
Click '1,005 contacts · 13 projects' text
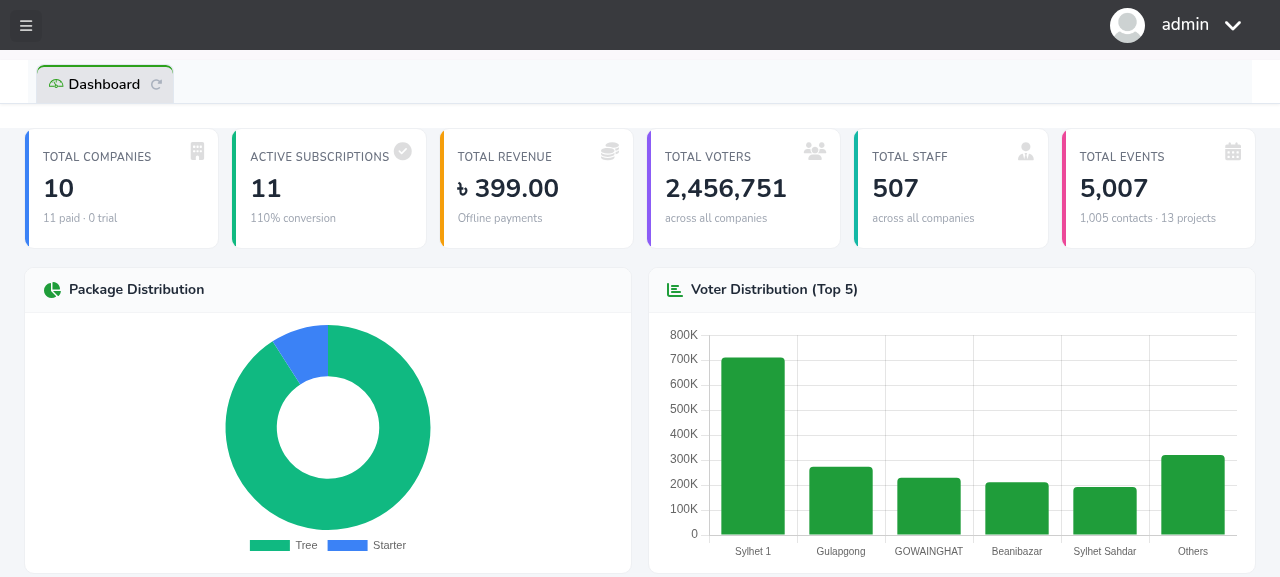(1148, 218)
